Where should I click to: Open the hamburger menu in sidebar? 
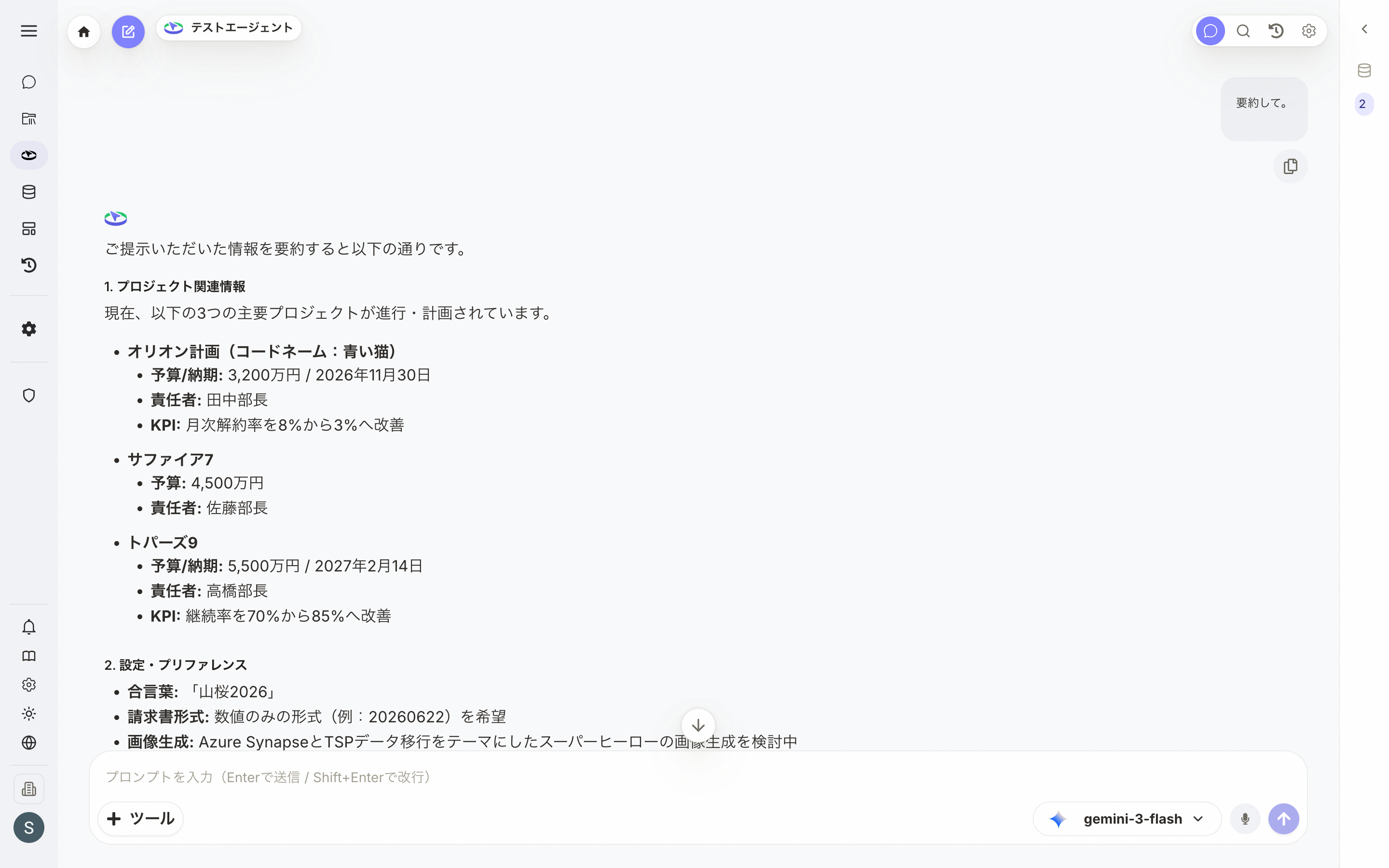pyautogui.click(x=29, y=31)
